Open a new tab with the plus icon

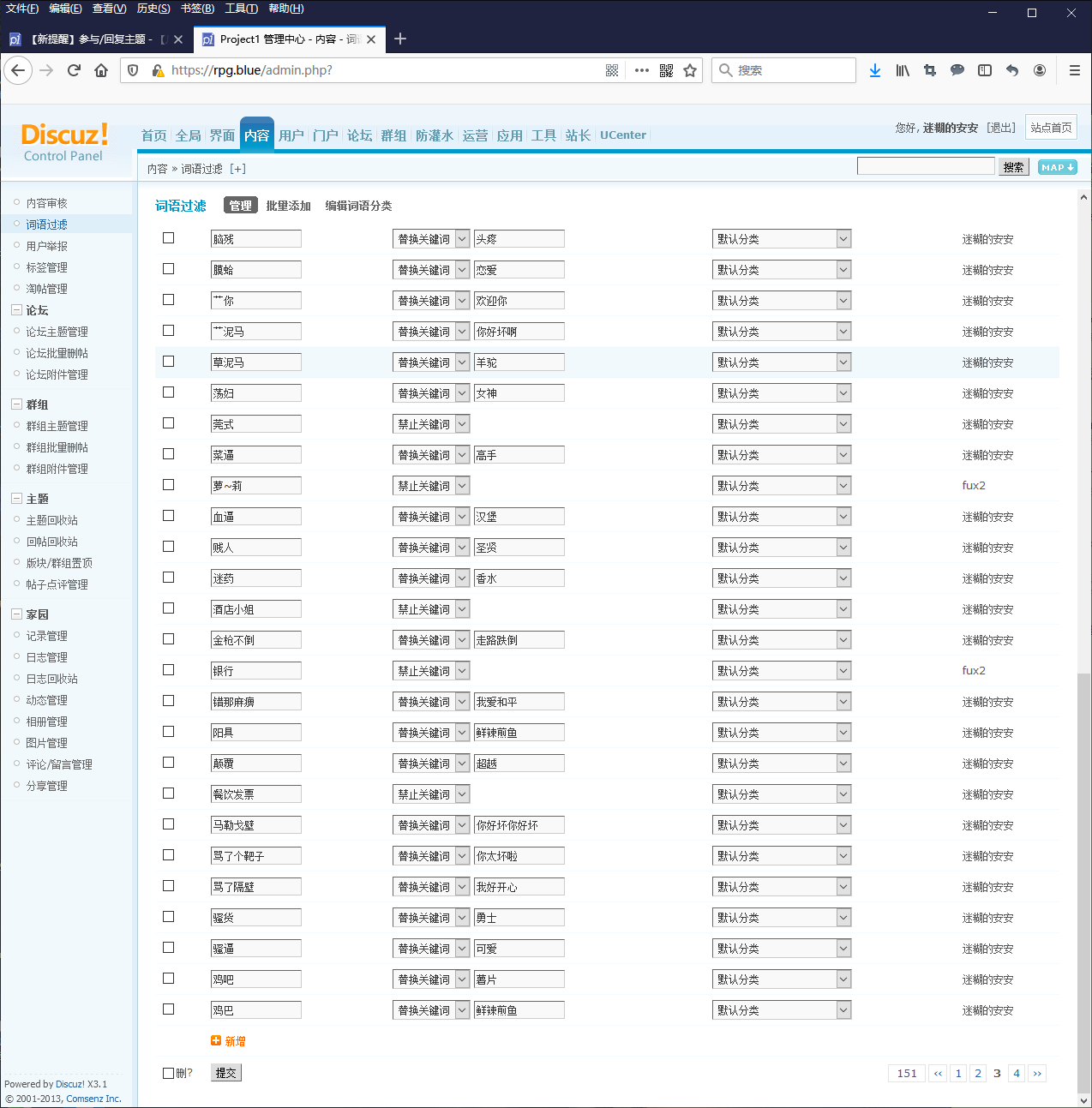pos(400,39)
